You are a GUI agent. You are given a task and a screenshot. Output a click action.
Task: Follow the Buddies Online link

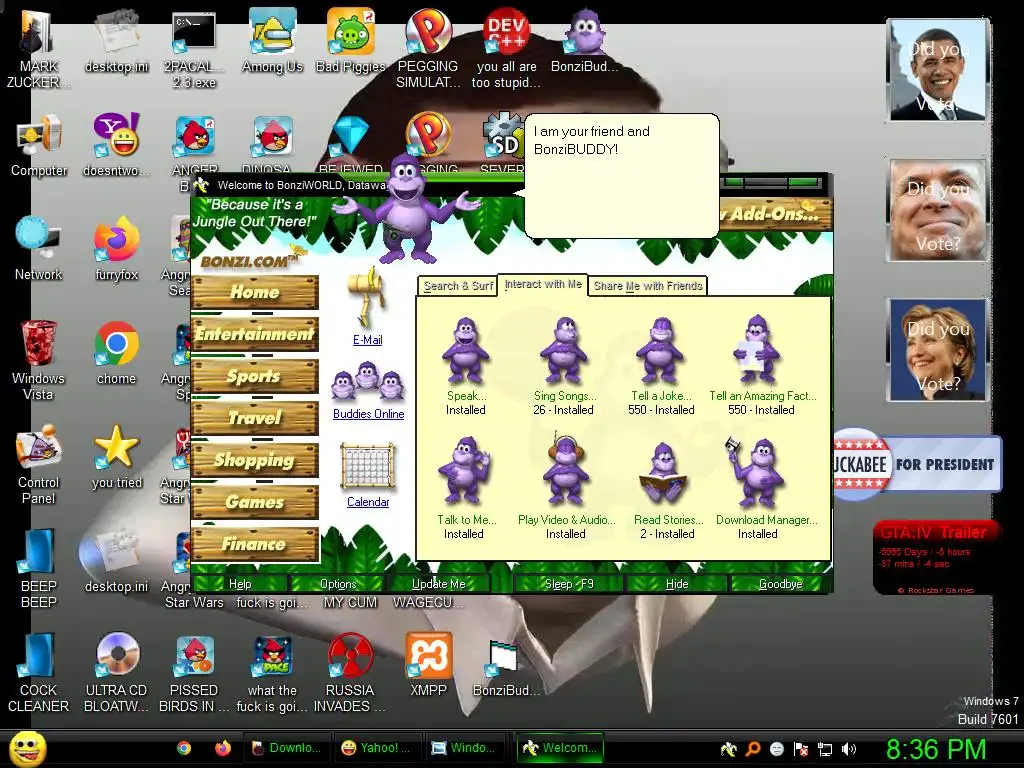368,413
